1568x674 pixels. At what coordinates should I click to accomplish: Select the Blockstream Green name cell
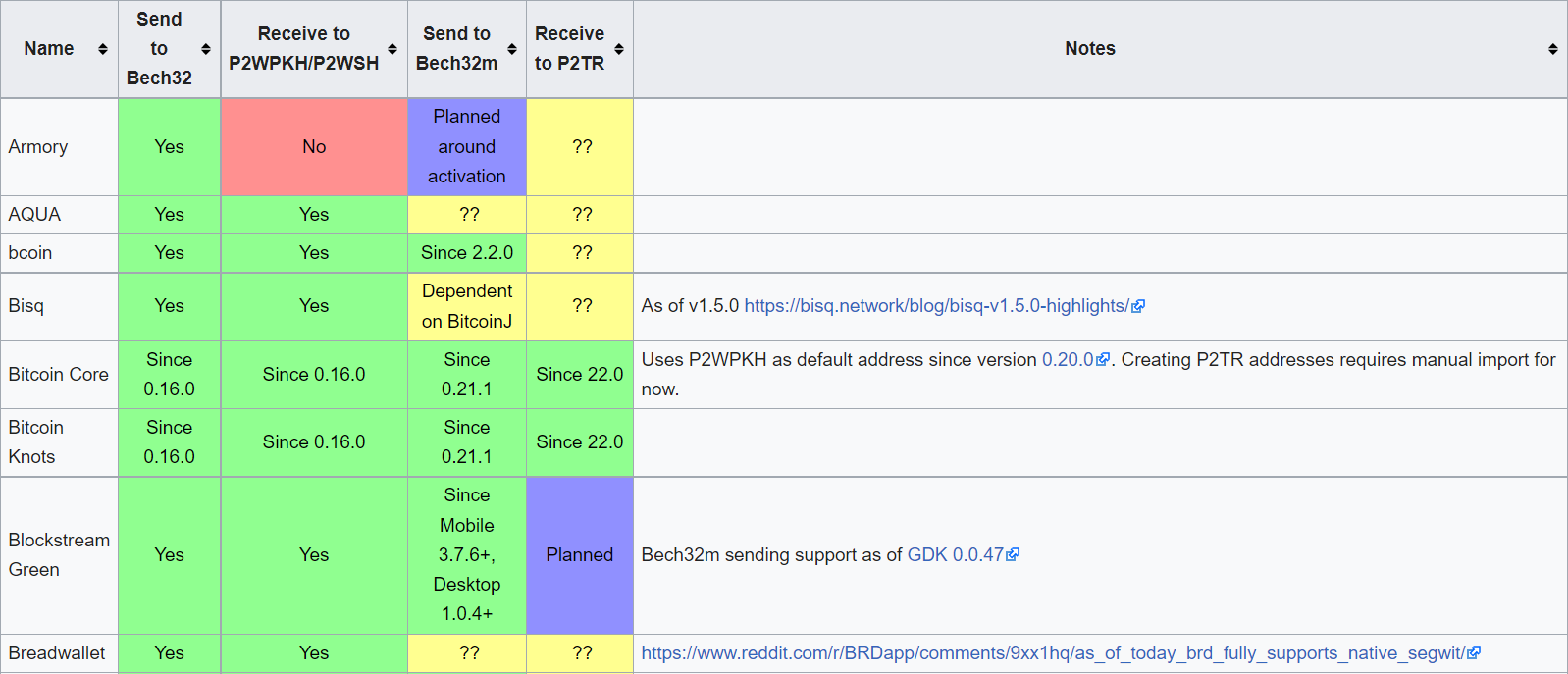(59, 555)
